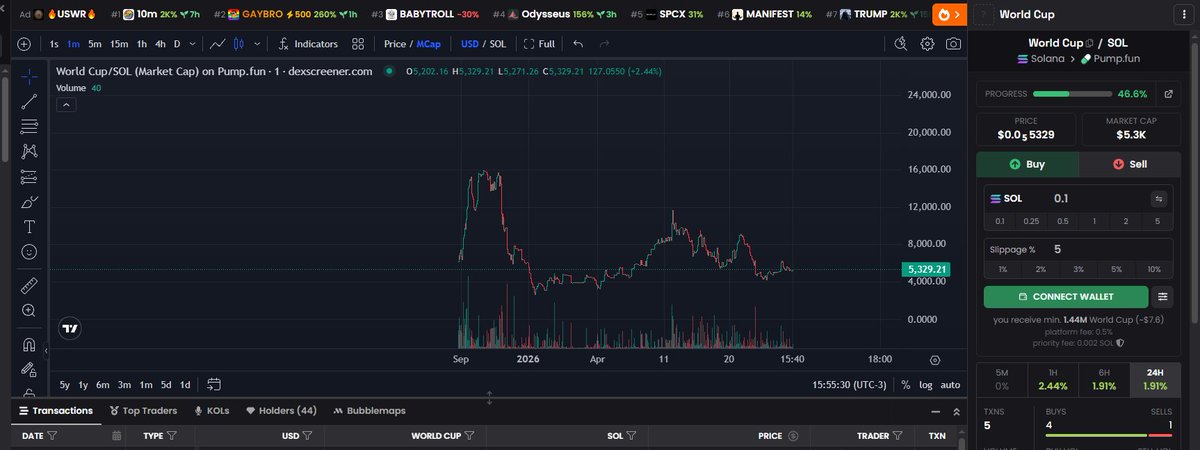
Task: Click the flame trending icon button
Action: (x=952, y=15)
